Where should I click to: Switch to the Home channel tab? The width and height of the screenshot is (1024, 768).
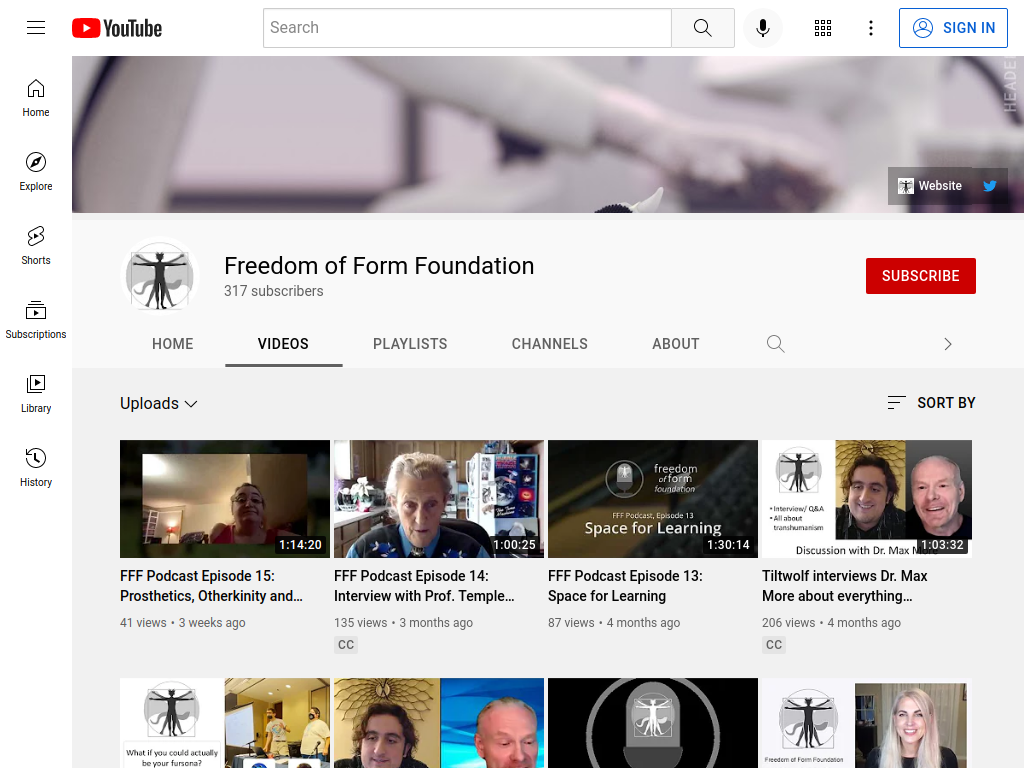(172, 344)
